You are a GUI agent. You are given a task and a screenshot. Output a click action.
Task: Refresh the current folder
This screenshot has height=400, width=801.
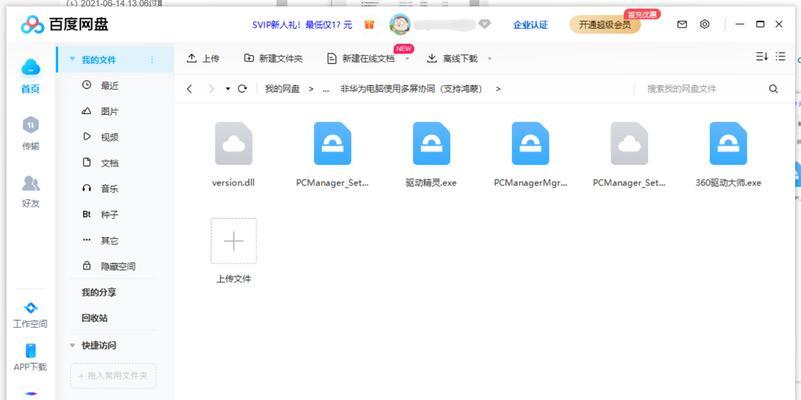(242, 89)
